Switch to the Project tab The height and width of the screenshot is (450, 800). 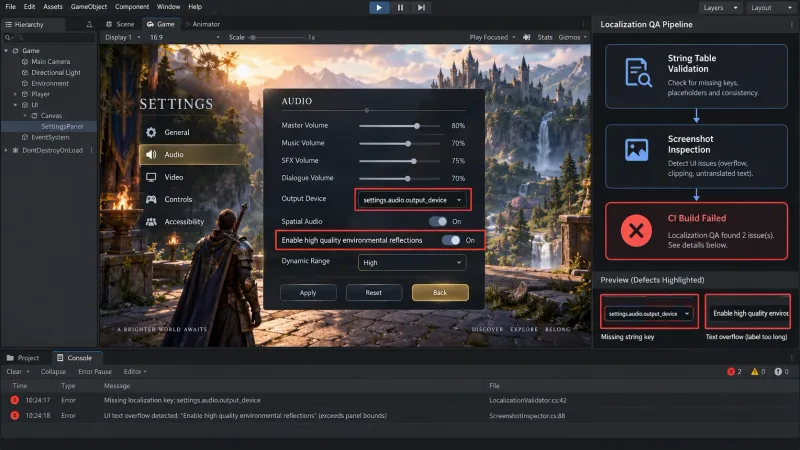coord(23,358)
